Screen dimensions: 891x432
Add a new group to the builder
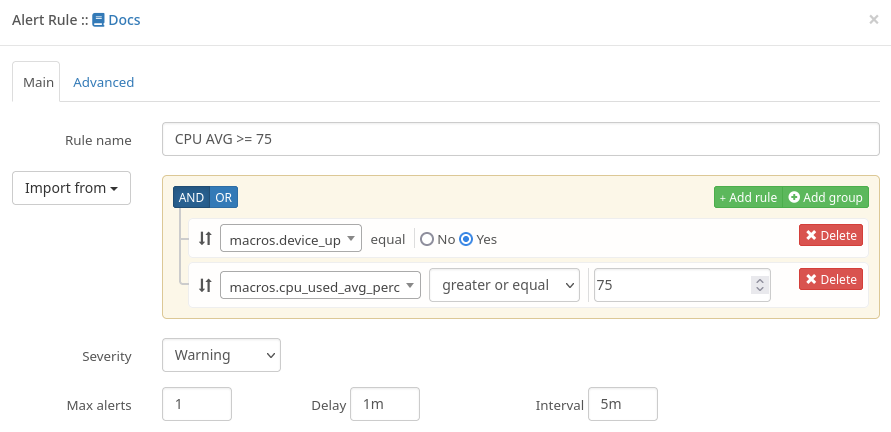click(825, 197)
